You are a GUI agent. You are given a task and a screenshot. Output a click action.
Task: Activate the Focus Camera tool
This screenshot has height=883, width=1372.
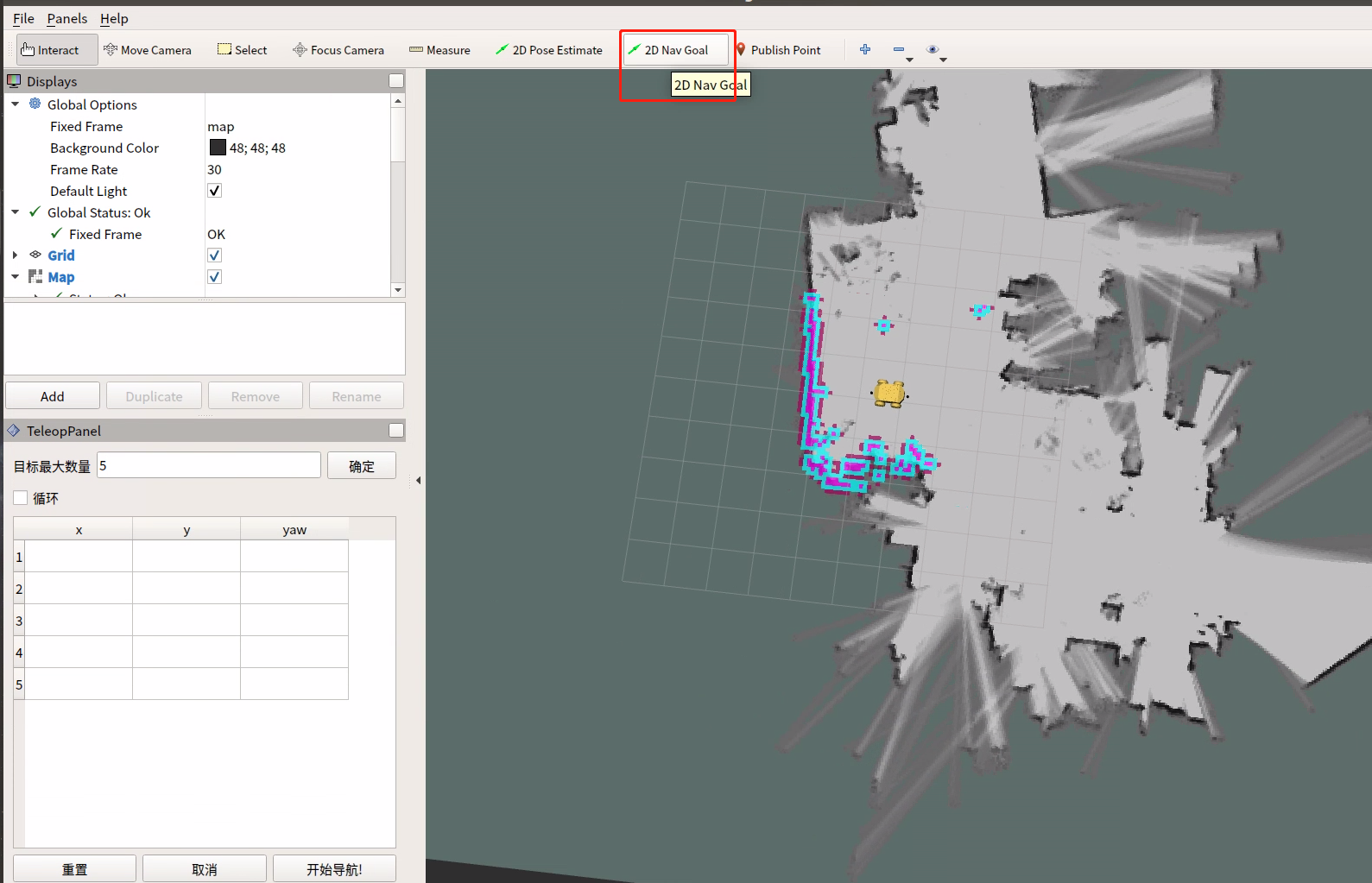(x=338, y=50)
